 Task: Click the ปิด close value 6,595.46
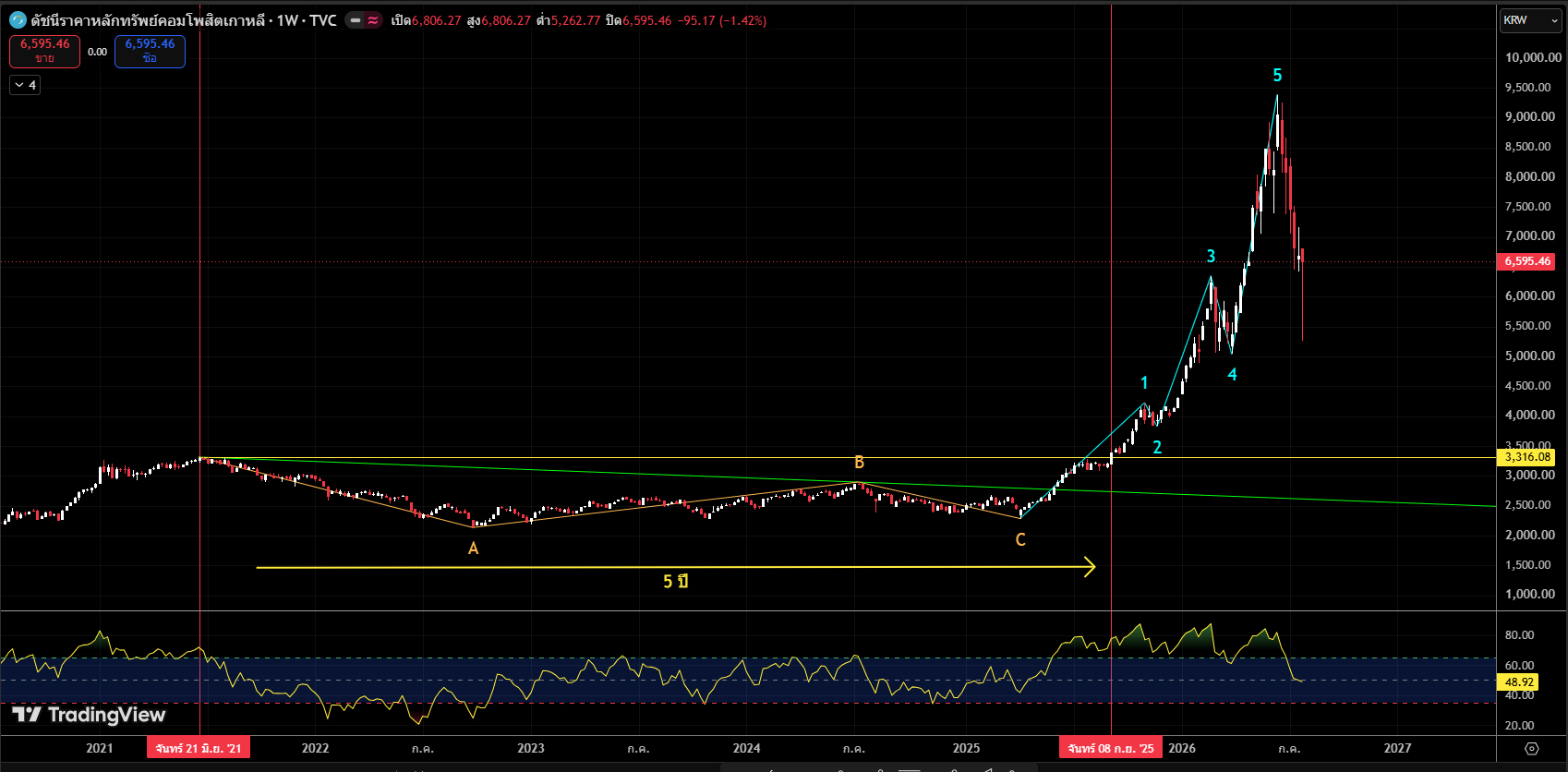click(646, 20)
